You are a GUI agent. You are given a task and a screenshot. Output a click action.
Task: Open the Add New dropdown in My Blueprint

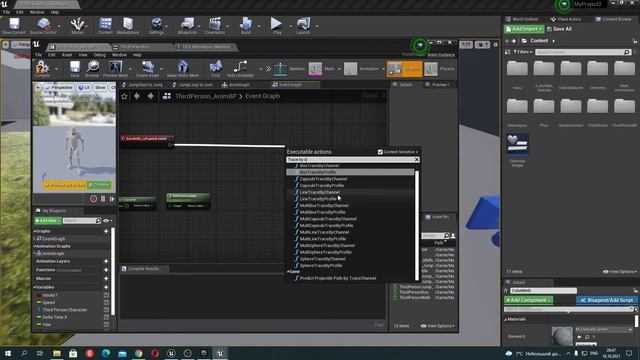(x=48, y=221)
